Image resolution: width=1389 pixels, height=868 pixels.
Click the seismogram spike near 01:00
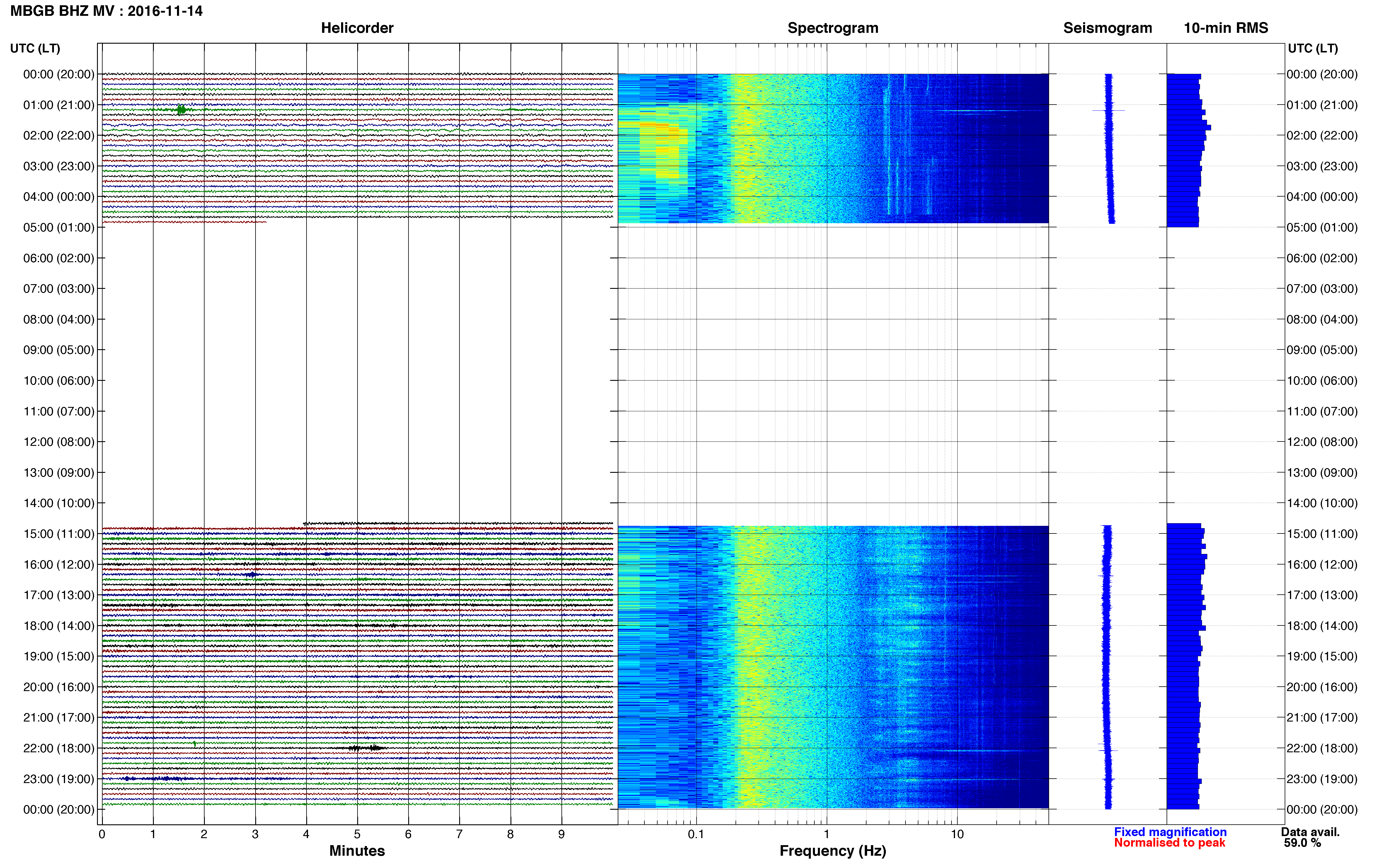pos(1108,110)
